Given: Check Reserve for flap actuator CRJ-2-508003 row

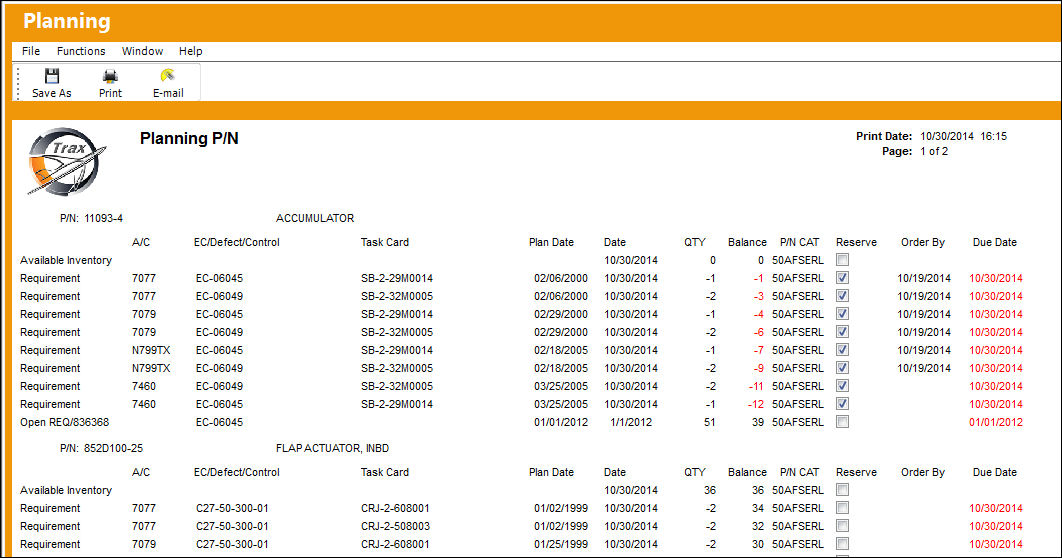Looking at the screenshot, I should click(843, 525).
